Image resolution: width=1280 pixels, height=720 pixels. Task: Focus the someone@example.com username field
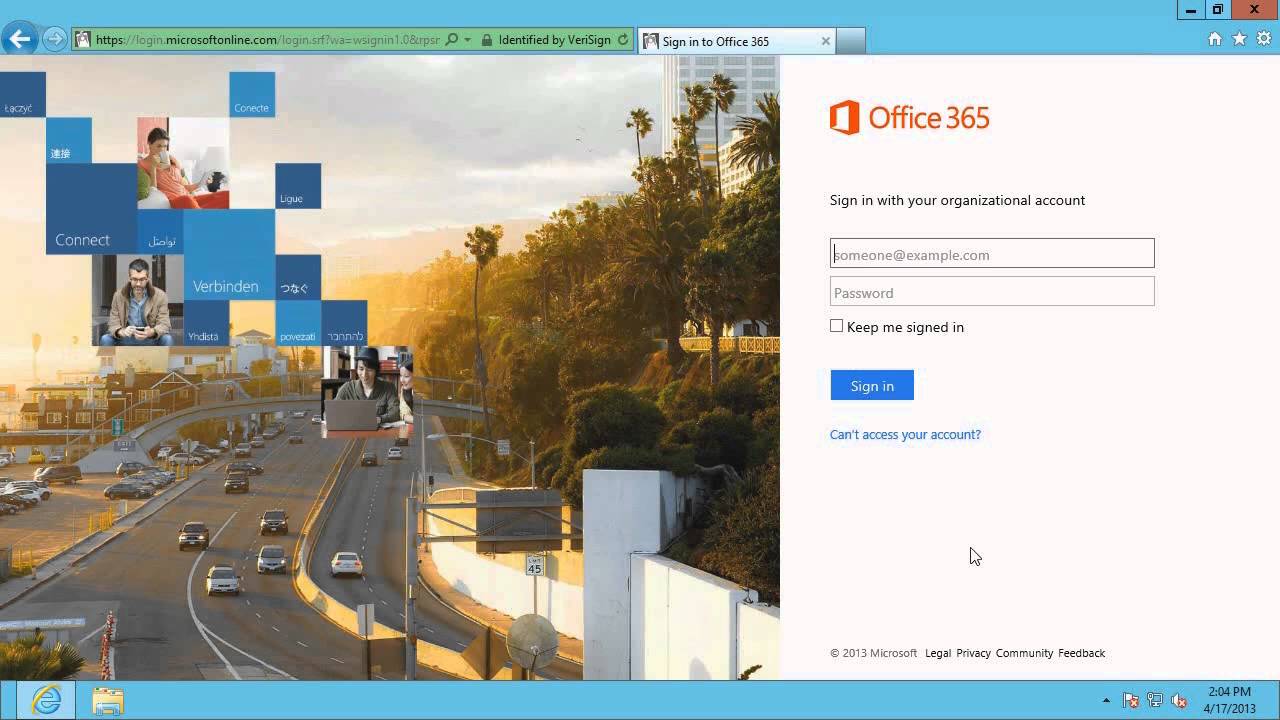(x=992, y=253)
